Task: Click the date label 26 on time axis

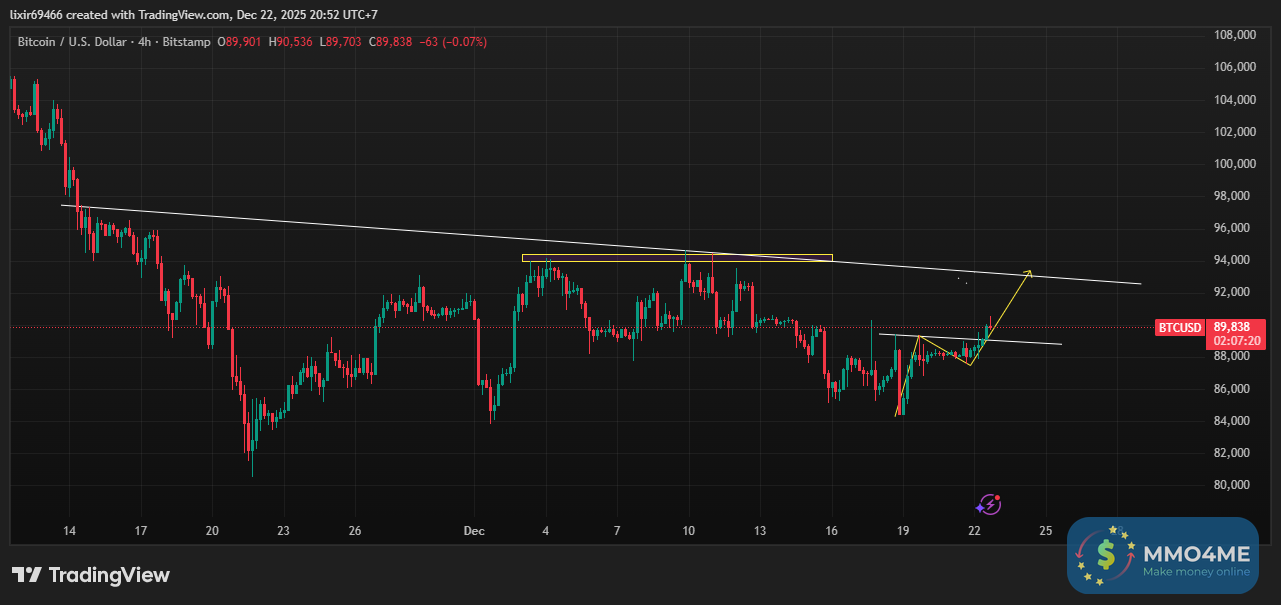Action: 355,530
